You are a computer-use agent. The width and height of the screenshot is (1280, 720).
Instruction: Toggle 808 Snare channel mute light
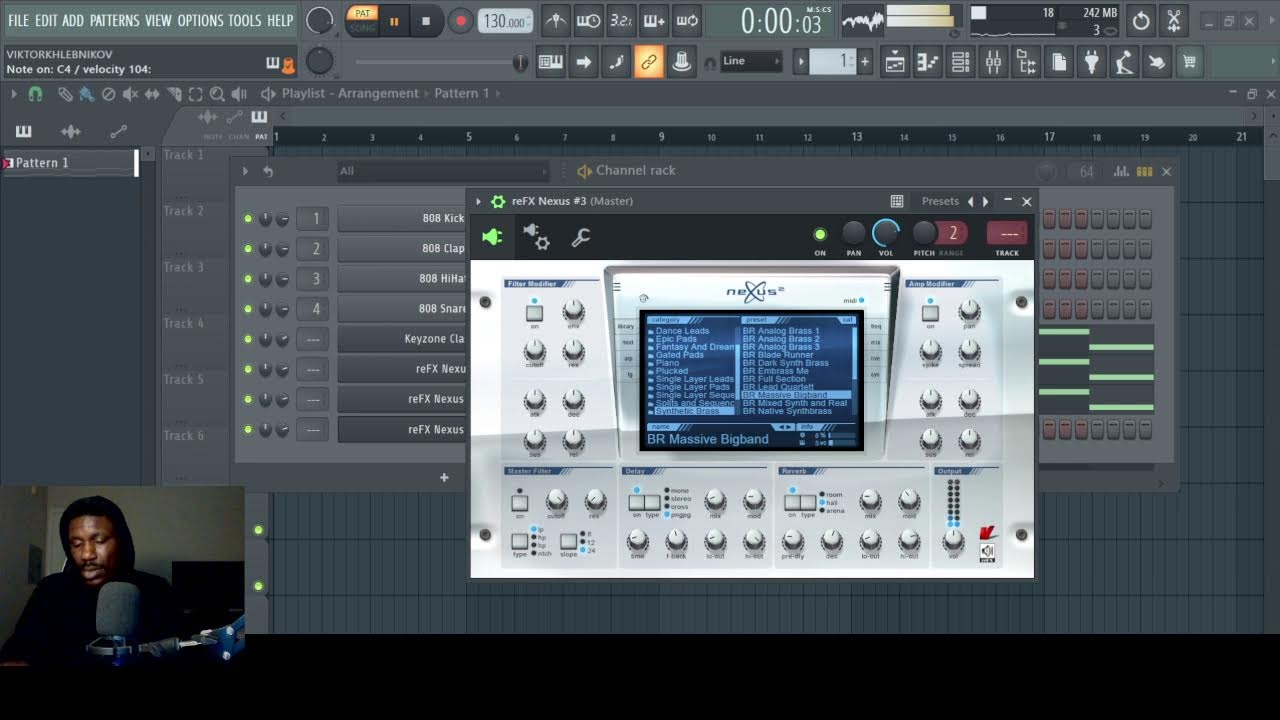[x=248, y=309]
